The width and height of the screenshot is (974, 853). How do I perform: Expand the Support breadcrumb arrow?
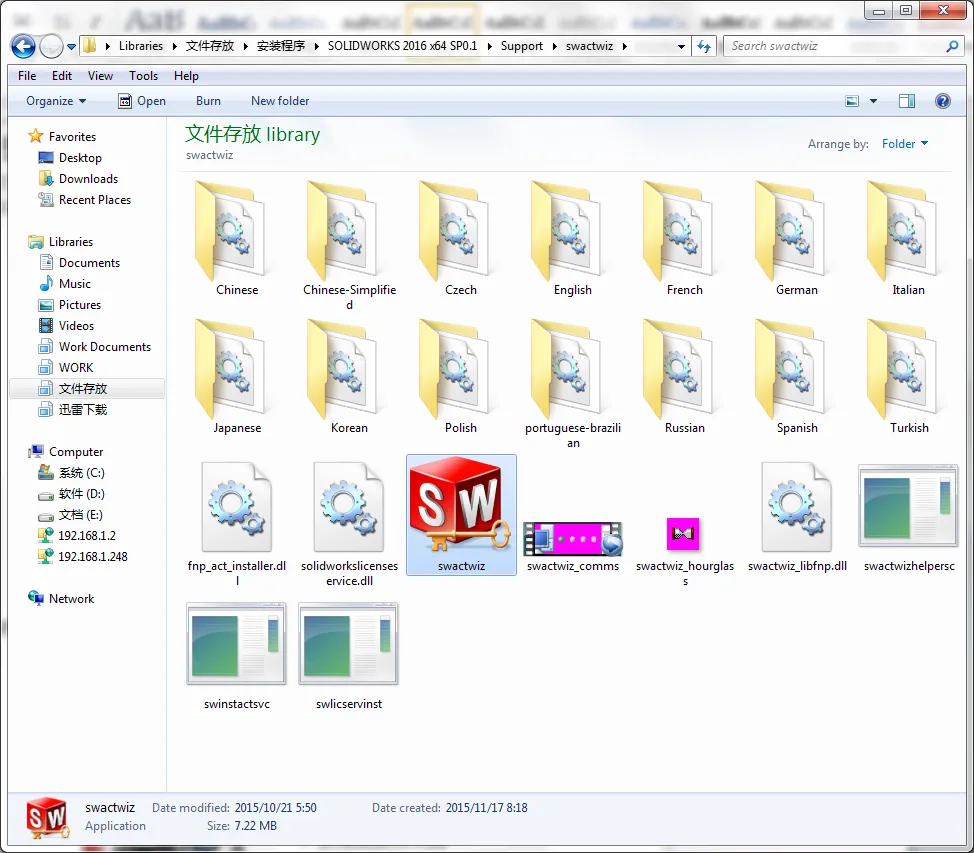pos(554,46)
